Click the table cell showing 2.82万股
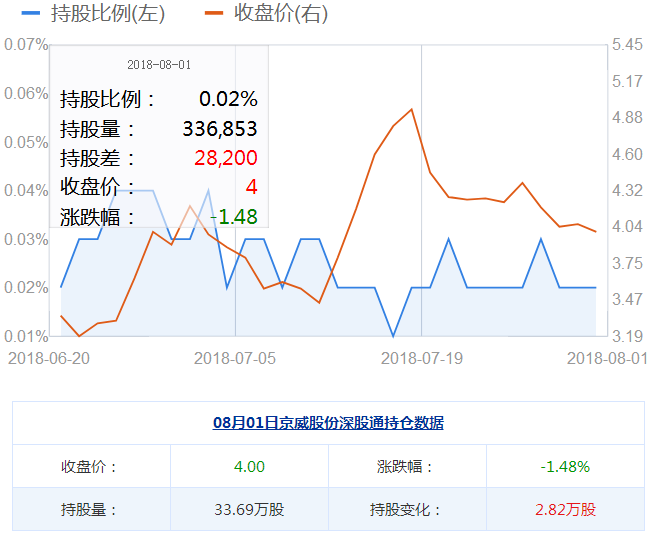 click(x=565, y=509)
